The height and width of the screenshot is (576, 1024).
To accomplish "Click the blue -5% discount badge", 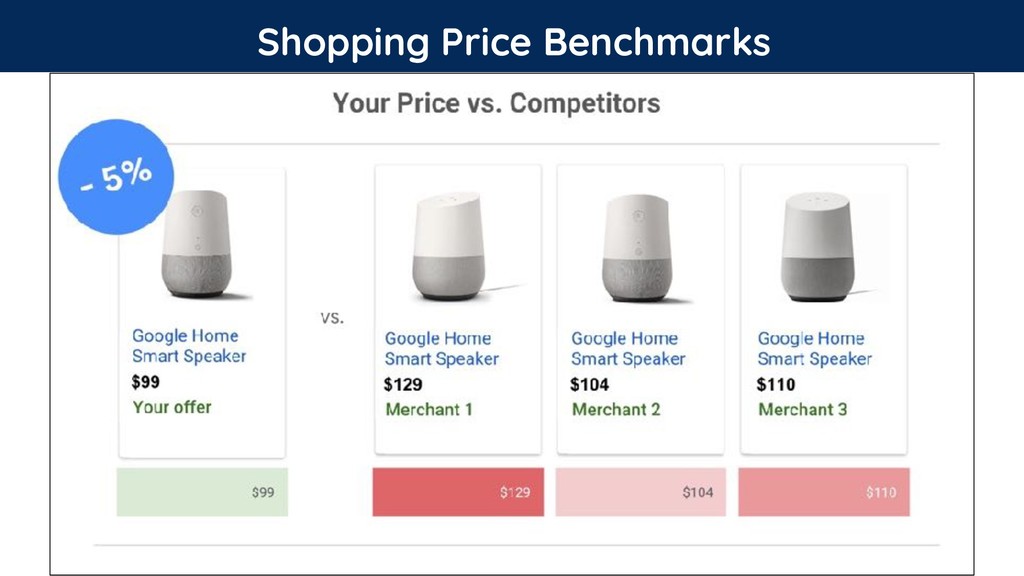I will 116,177.
